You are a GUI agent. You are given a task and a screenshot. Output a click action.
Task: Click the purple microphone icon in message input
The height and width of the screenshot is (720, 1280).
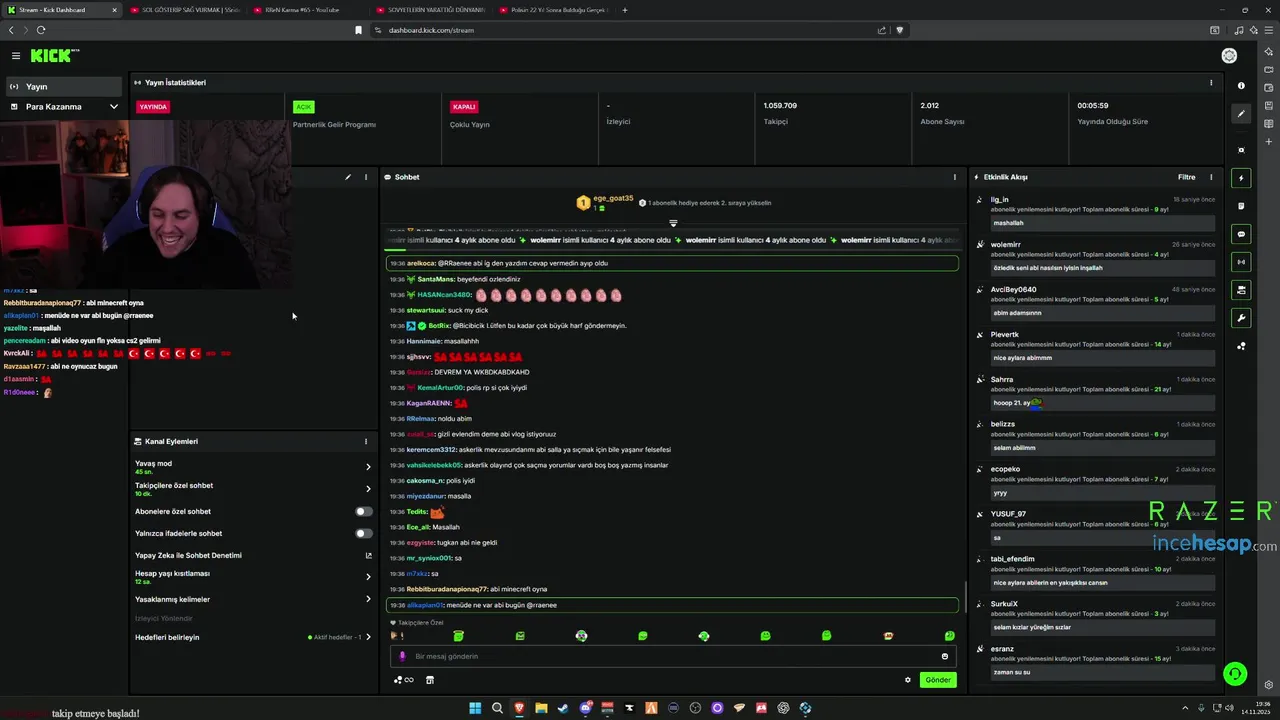tap(403, 656)
